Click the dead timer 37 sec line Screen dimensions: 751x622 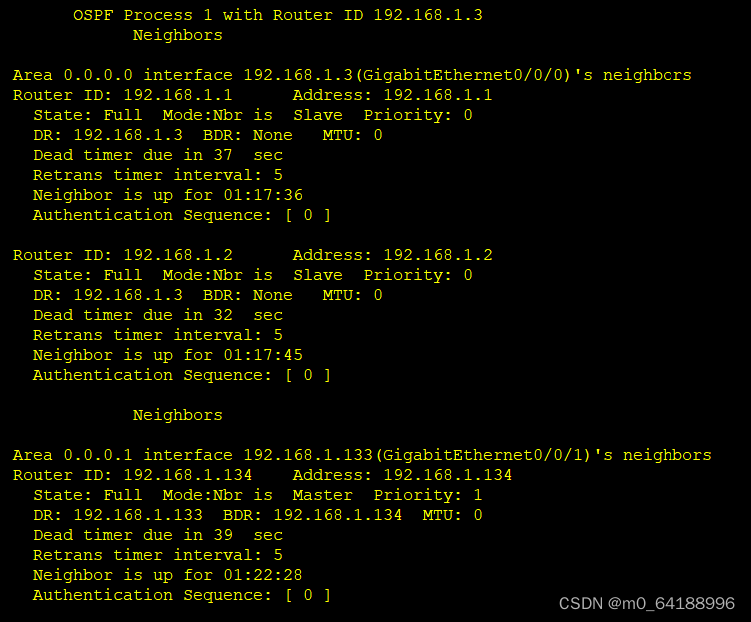[x=157, y=155]
